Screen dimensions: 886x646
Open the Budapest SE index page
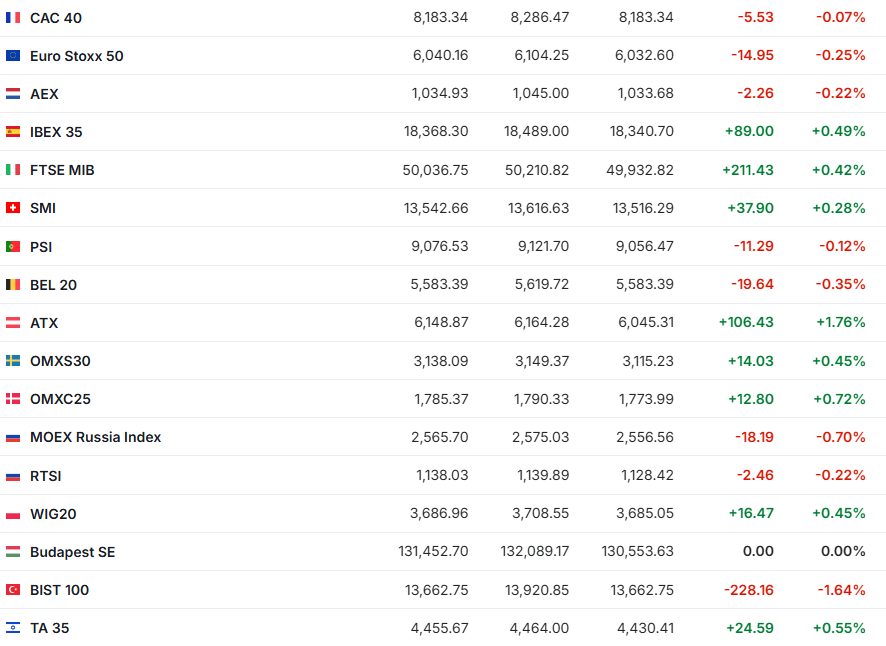pos(72,552)
